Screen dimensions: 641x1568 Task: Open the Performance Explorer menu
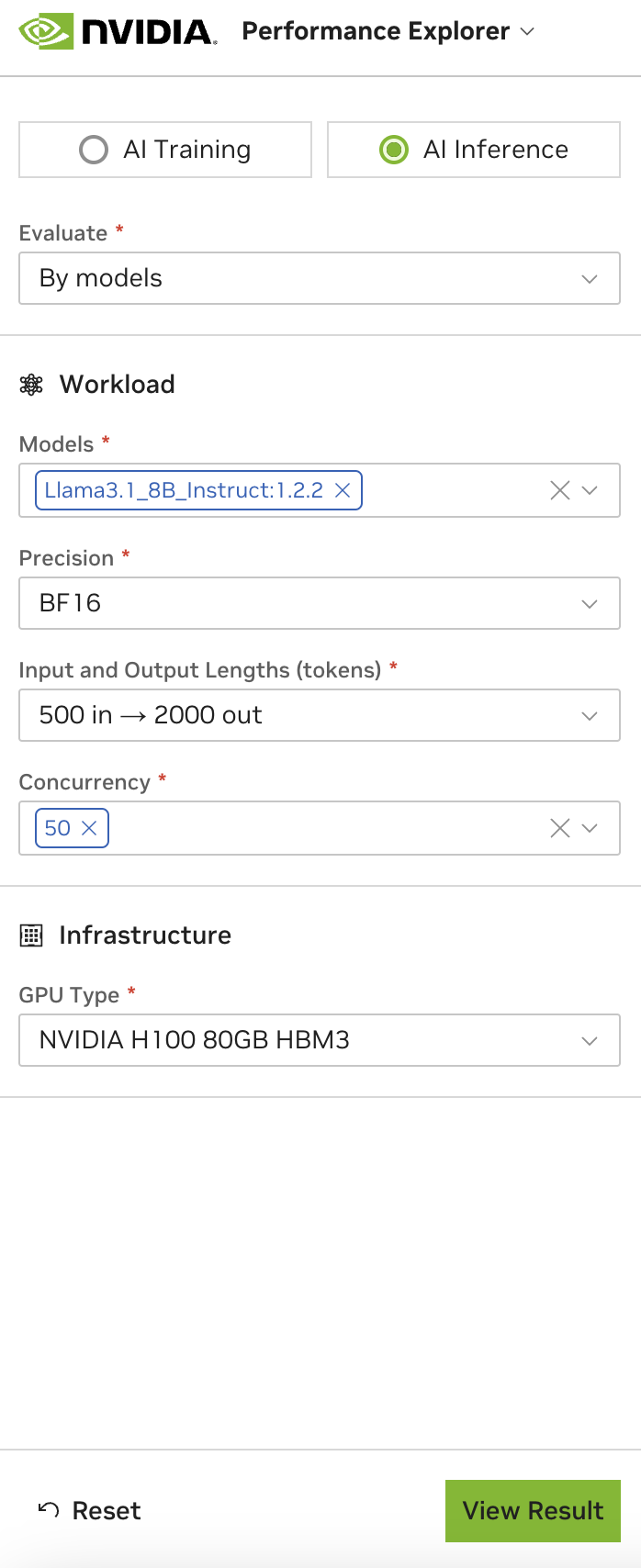click(x=388, y=31)
